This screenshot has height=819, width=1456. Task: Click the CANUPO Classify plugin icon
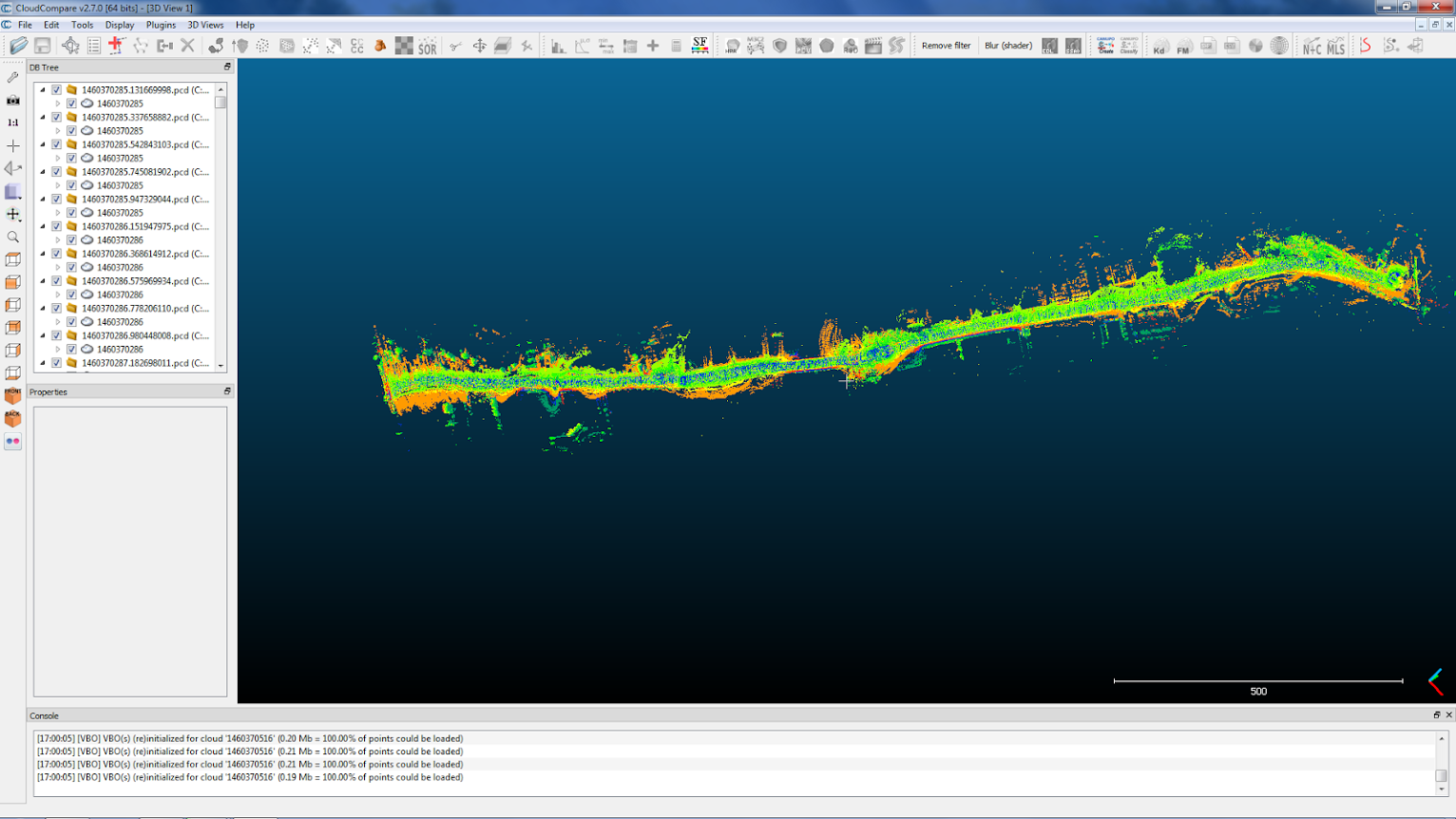point(1128,46)
